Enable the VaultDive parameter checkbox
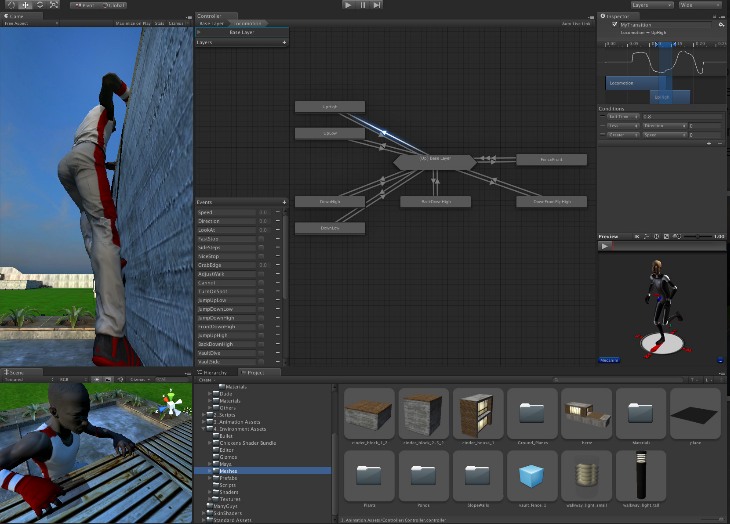730x524 pixels. pos(262,353)
